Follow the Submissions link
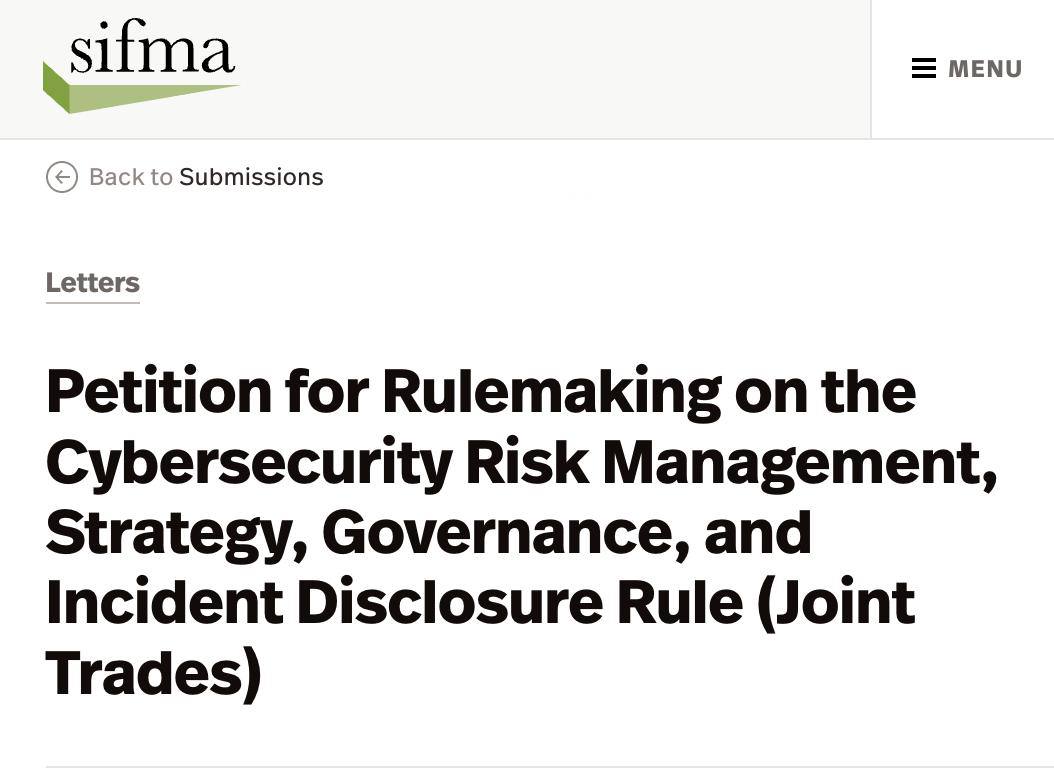Image resolution: width=1054 pixels, height=768 pixels. click(251, 177)
